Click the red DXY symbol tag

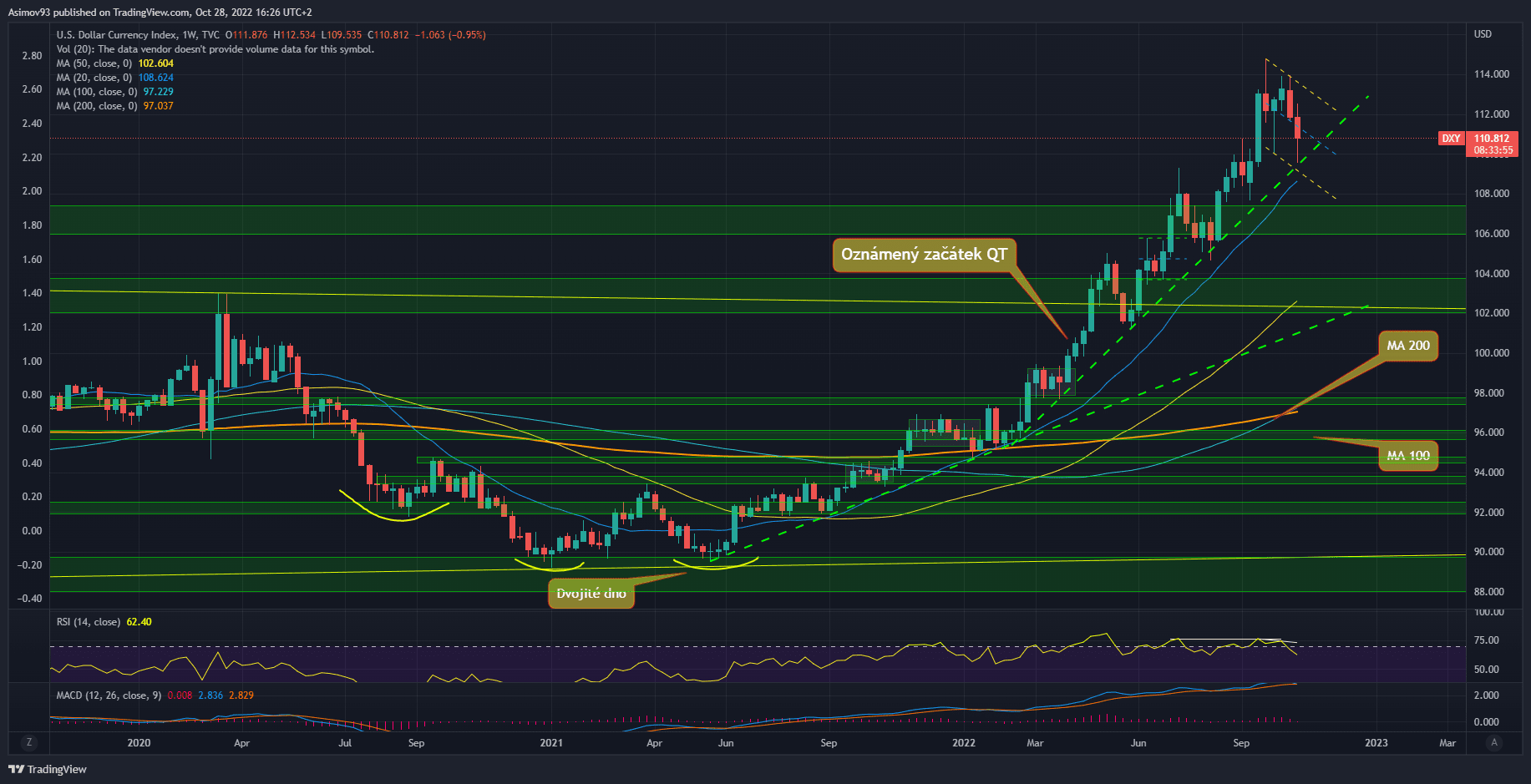(1451, 139)
